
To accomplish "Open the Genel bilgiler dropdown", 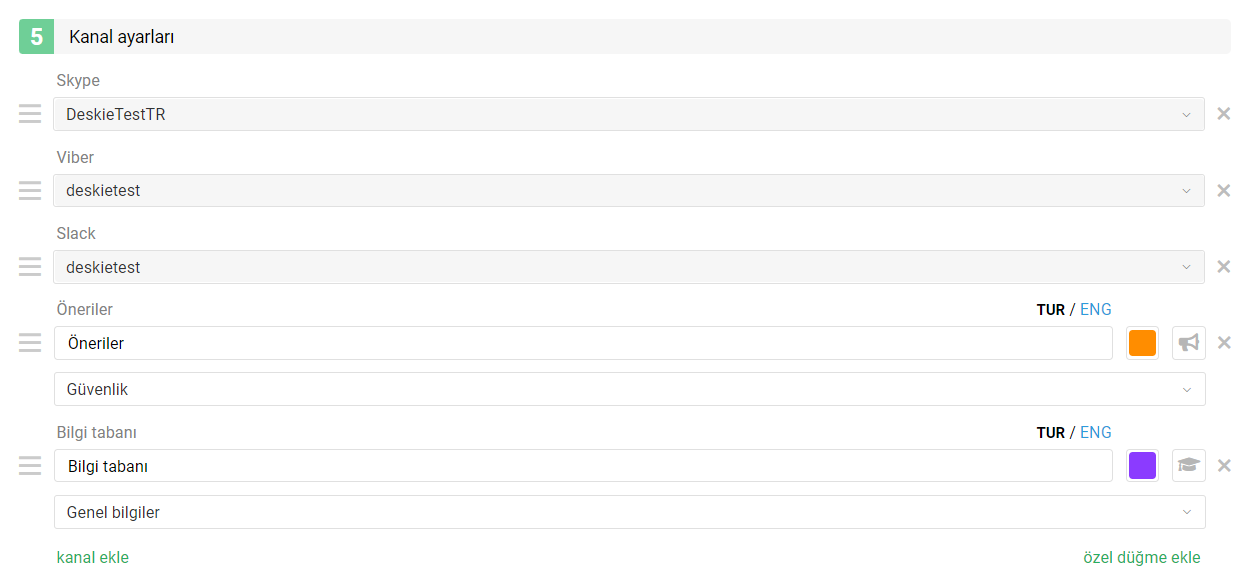I will coord(629,512).
